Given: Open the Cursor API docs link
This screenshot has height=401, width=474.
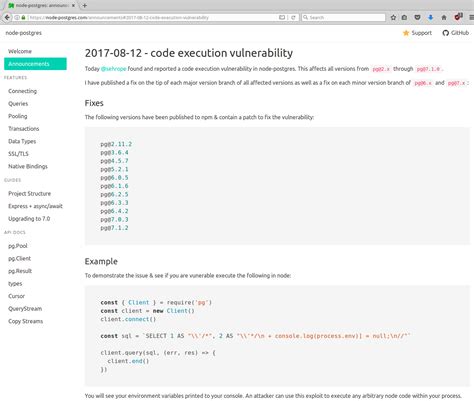Looking at the screenshot, I should [x=17, y=296].
